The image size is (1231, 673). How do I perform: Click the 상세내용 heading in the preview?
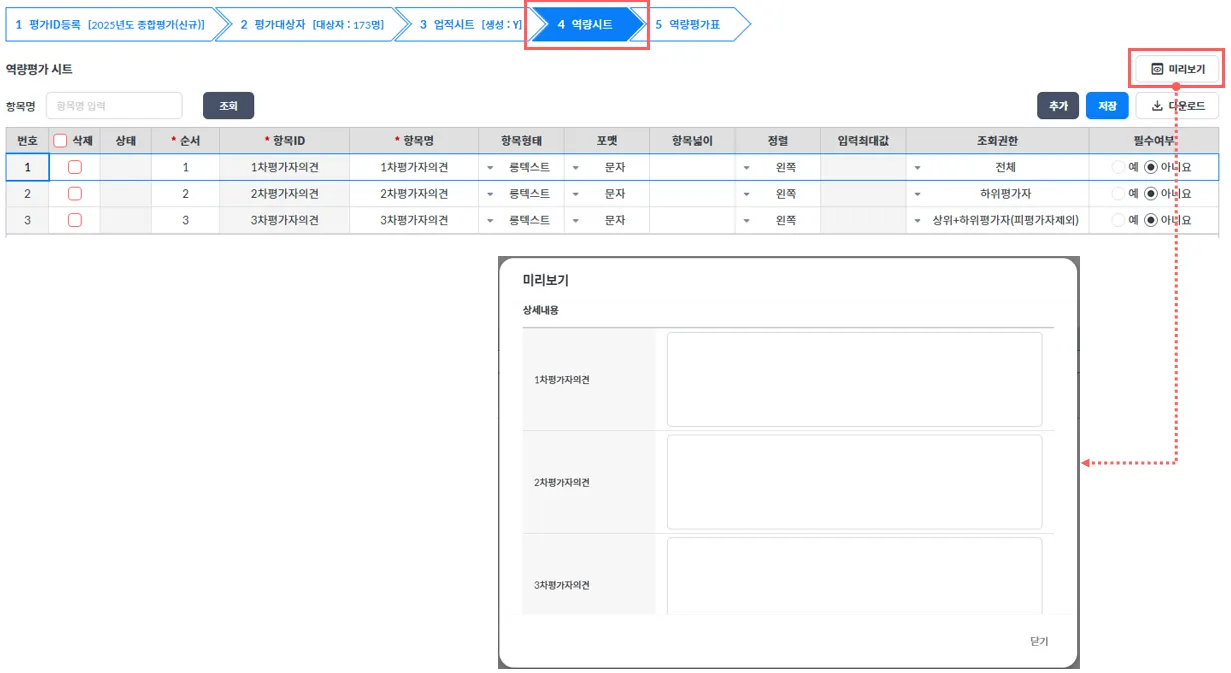pos(541,310)
